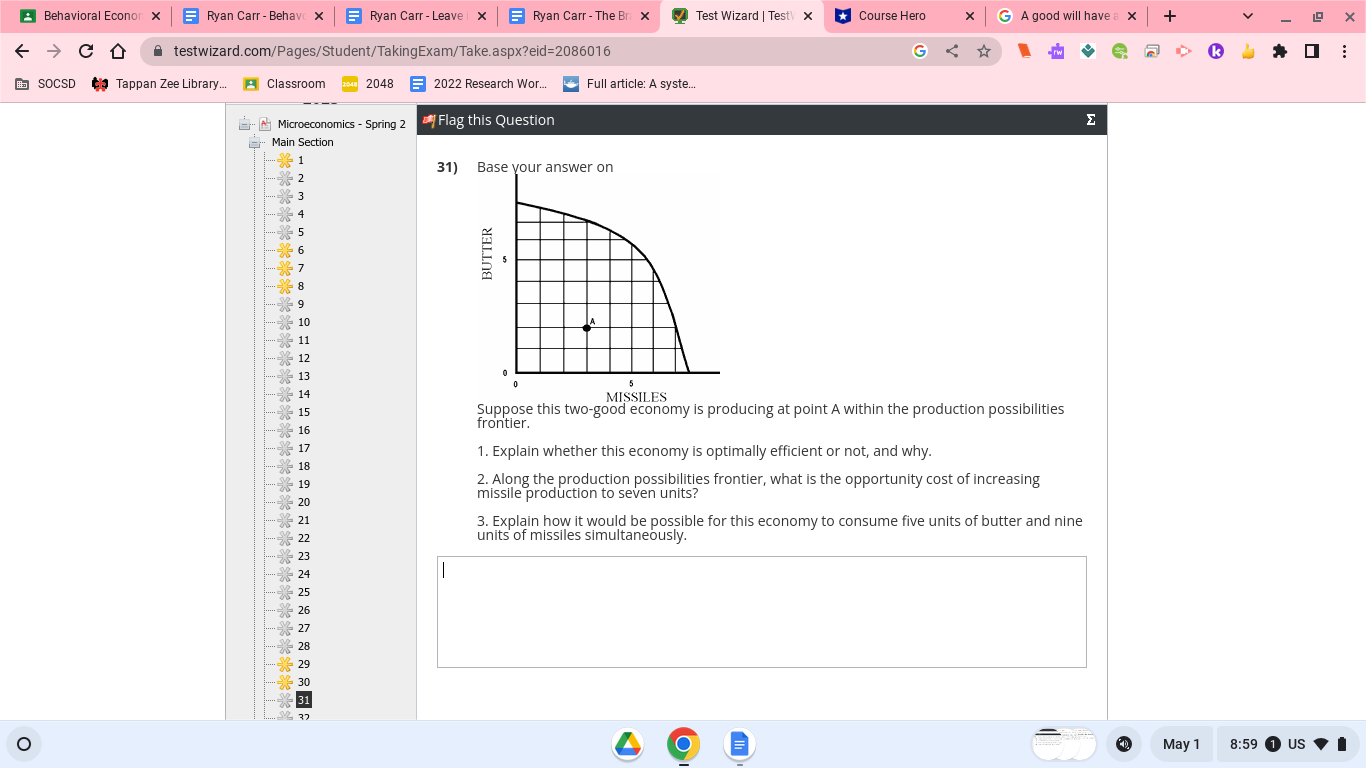The image size is (1366, 768).
Task: Open the orange book extension
Action: pyautogui.click(x=1024, y=51)
